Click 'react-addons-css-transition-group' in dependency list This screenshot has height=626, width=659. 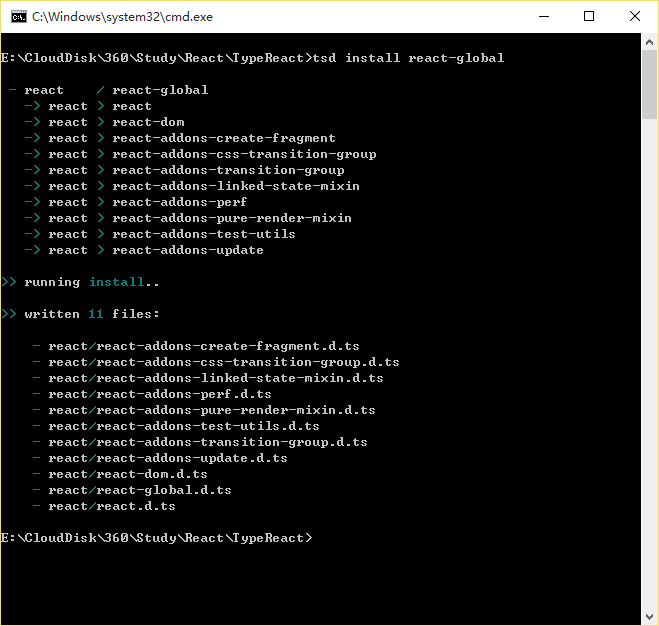pyautogui.click(x=244, y=154)
